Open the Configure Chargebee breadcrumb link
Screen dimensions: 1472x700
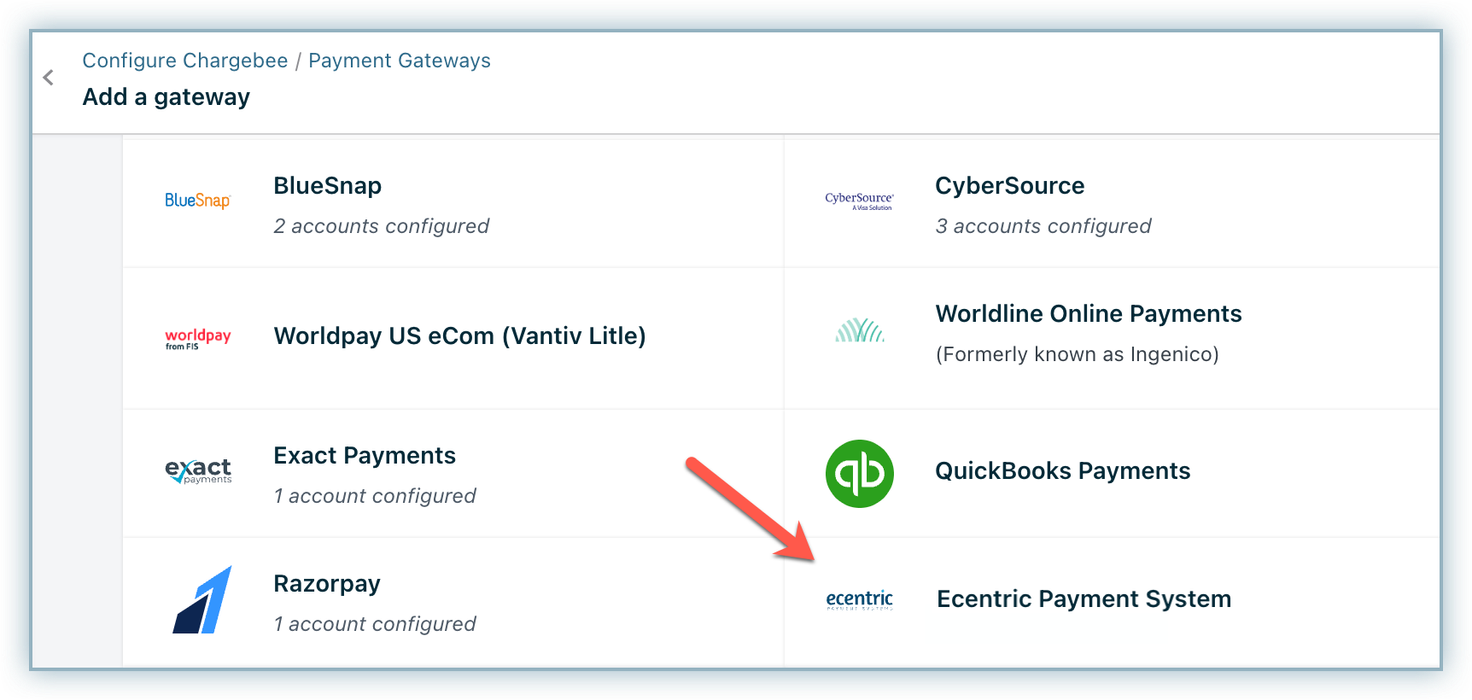click(184, 61)
